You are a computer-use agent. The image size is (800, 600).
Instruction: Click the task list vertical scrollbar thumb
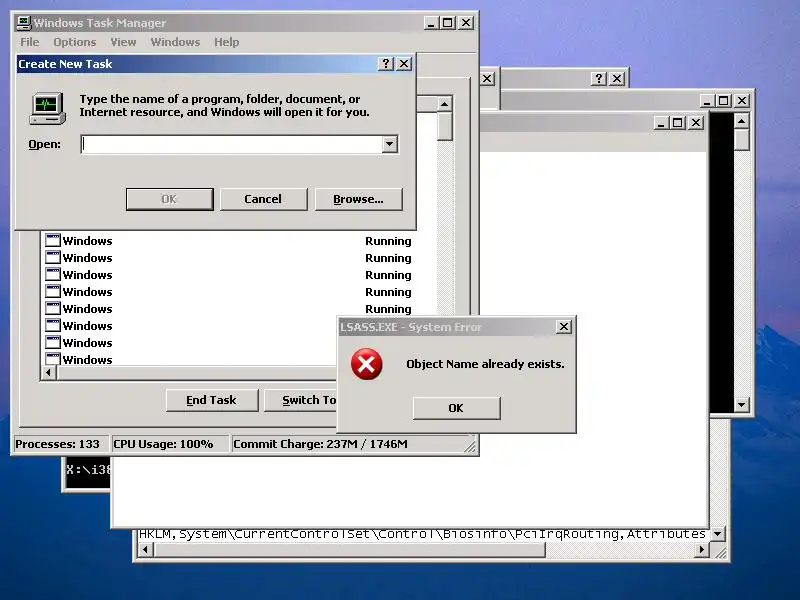[x=445, y=127]
